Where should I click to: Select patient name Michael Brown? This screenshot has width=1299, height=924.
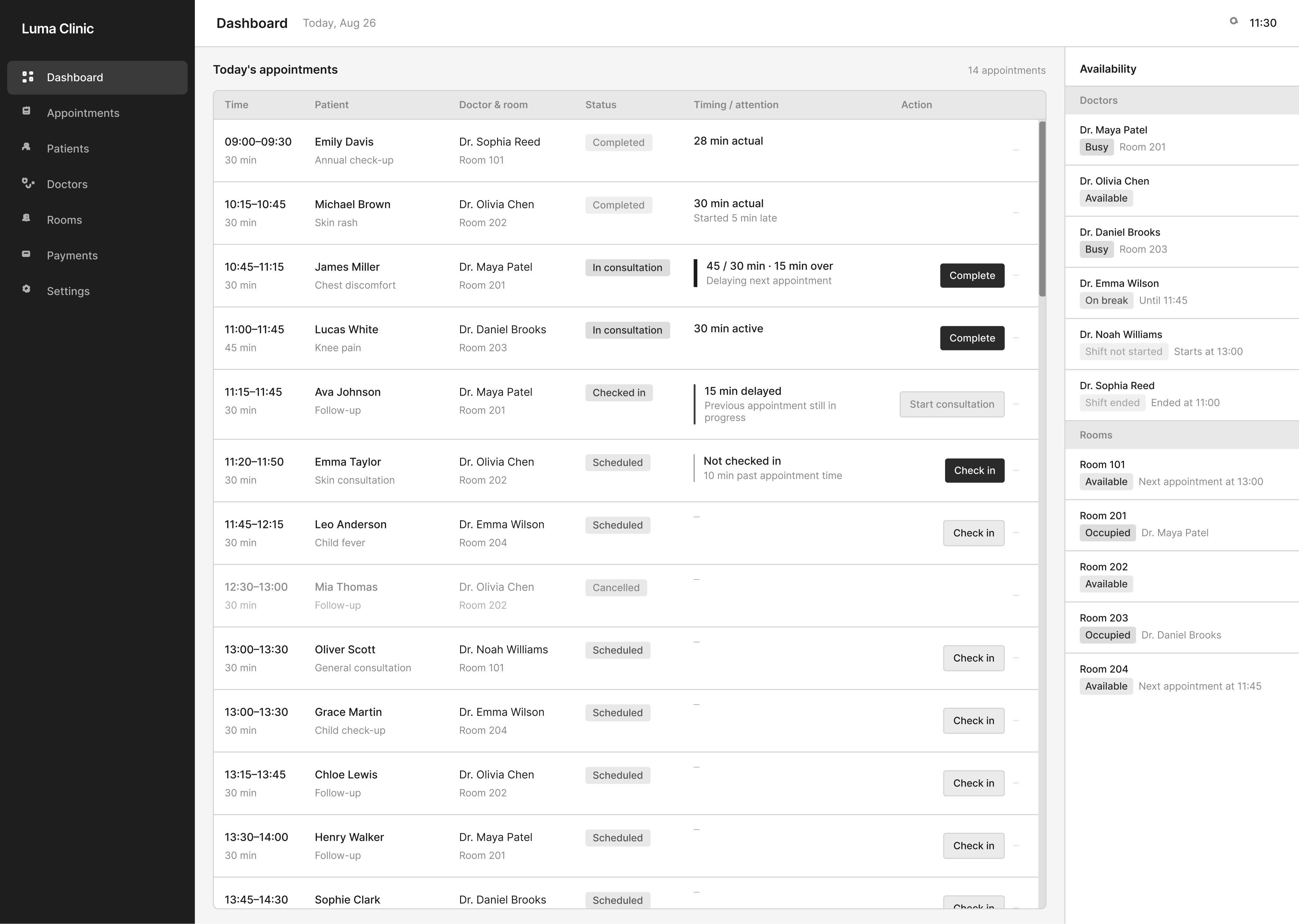[x=352, y=204]
